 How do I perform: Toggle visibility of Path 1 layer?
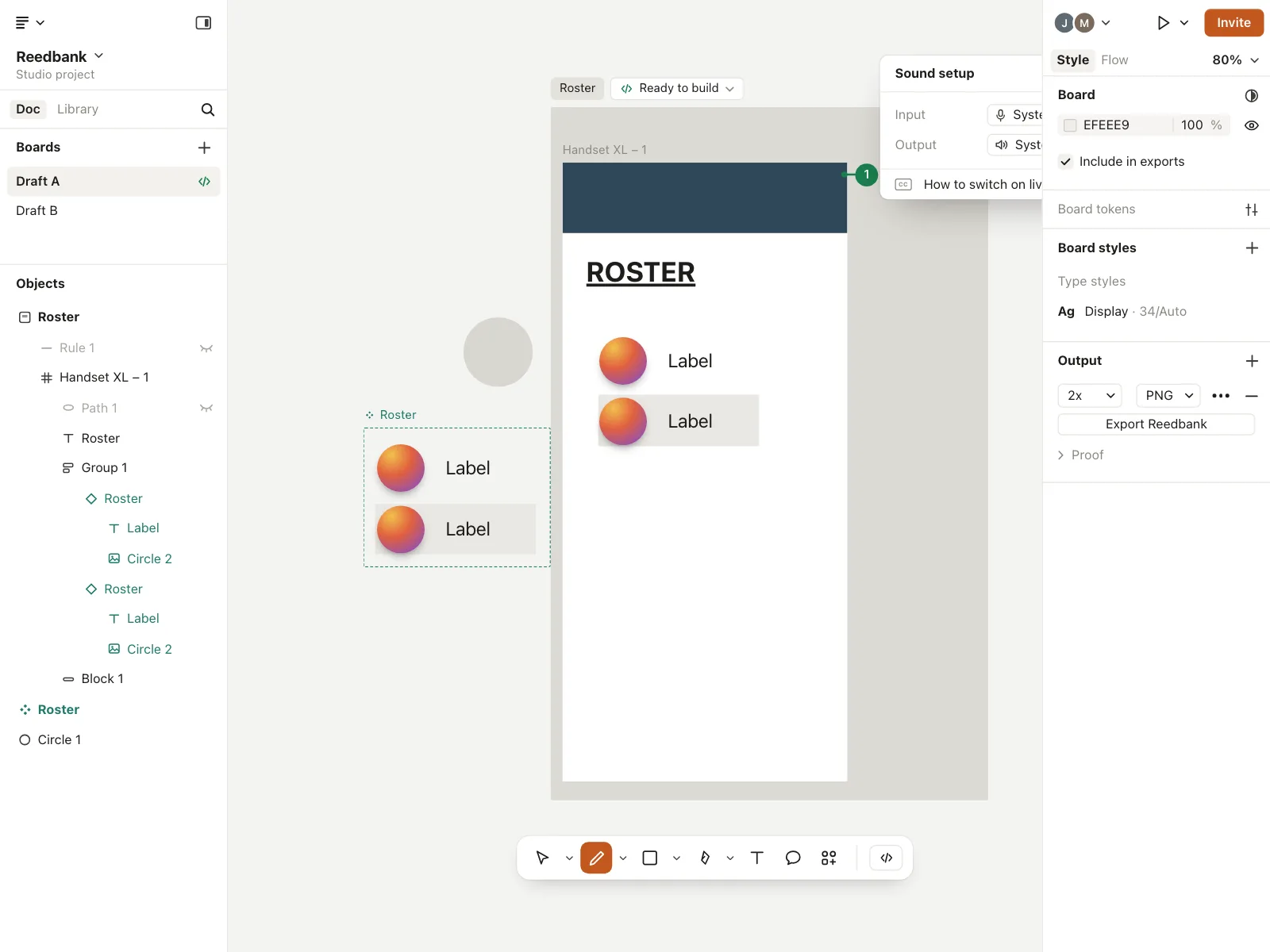pos(206,409)
